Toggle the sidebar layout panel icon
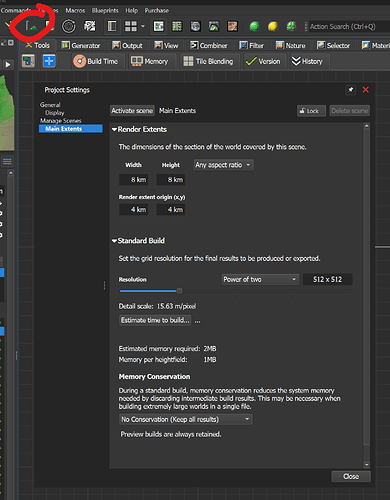The width and height of the screenshot is (390, 500). click(112, 26)
